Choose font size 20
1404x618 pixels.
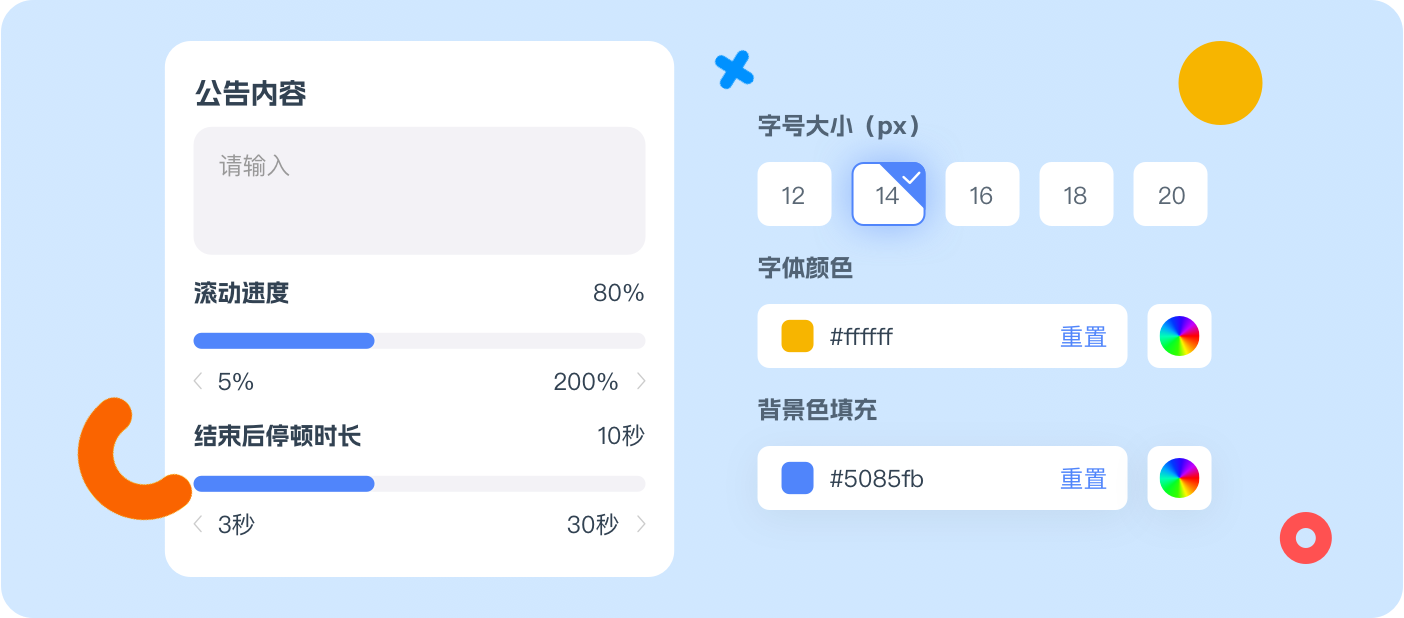pyautogui.click(x=1170, y=194)
